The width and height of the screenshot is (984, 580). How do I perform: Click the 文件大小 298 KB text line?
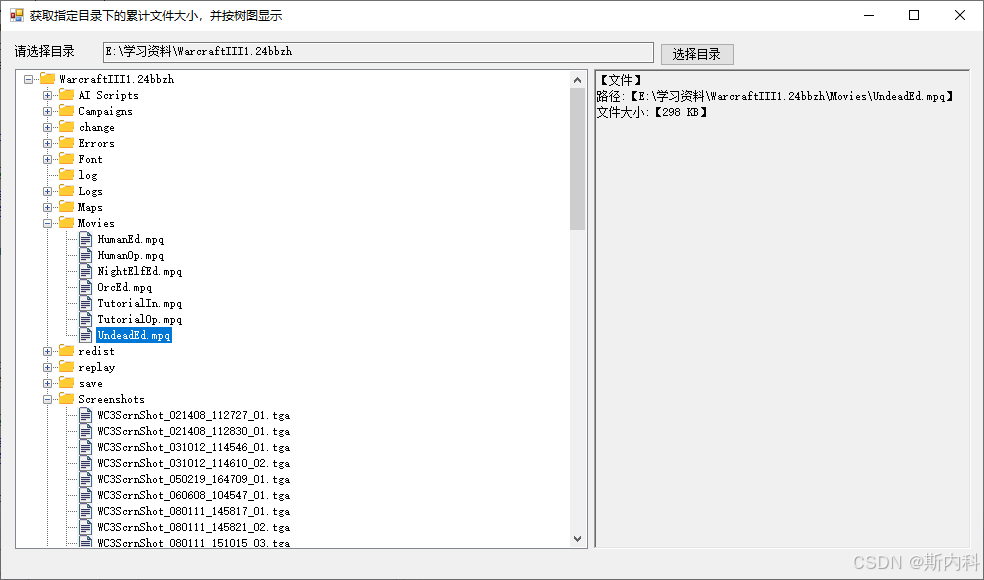point(652,112)
